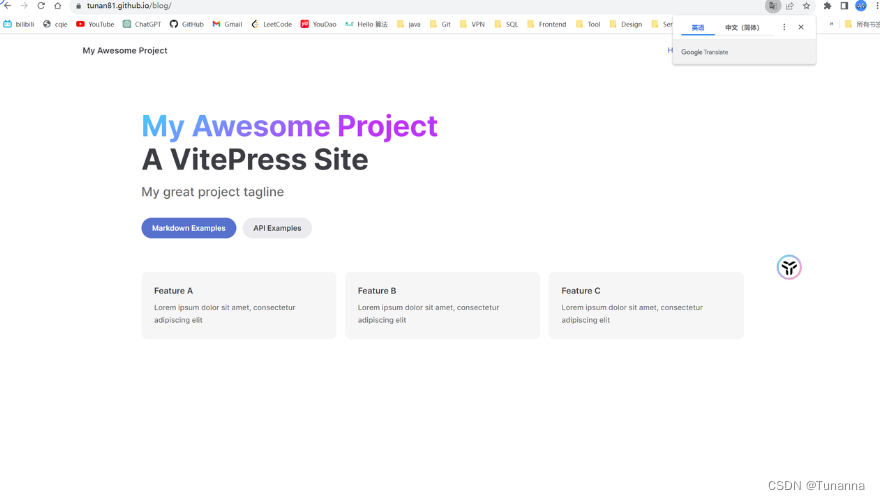Close the Google Translate popup
The image size is (880, 500).
(x=801, y=27)
